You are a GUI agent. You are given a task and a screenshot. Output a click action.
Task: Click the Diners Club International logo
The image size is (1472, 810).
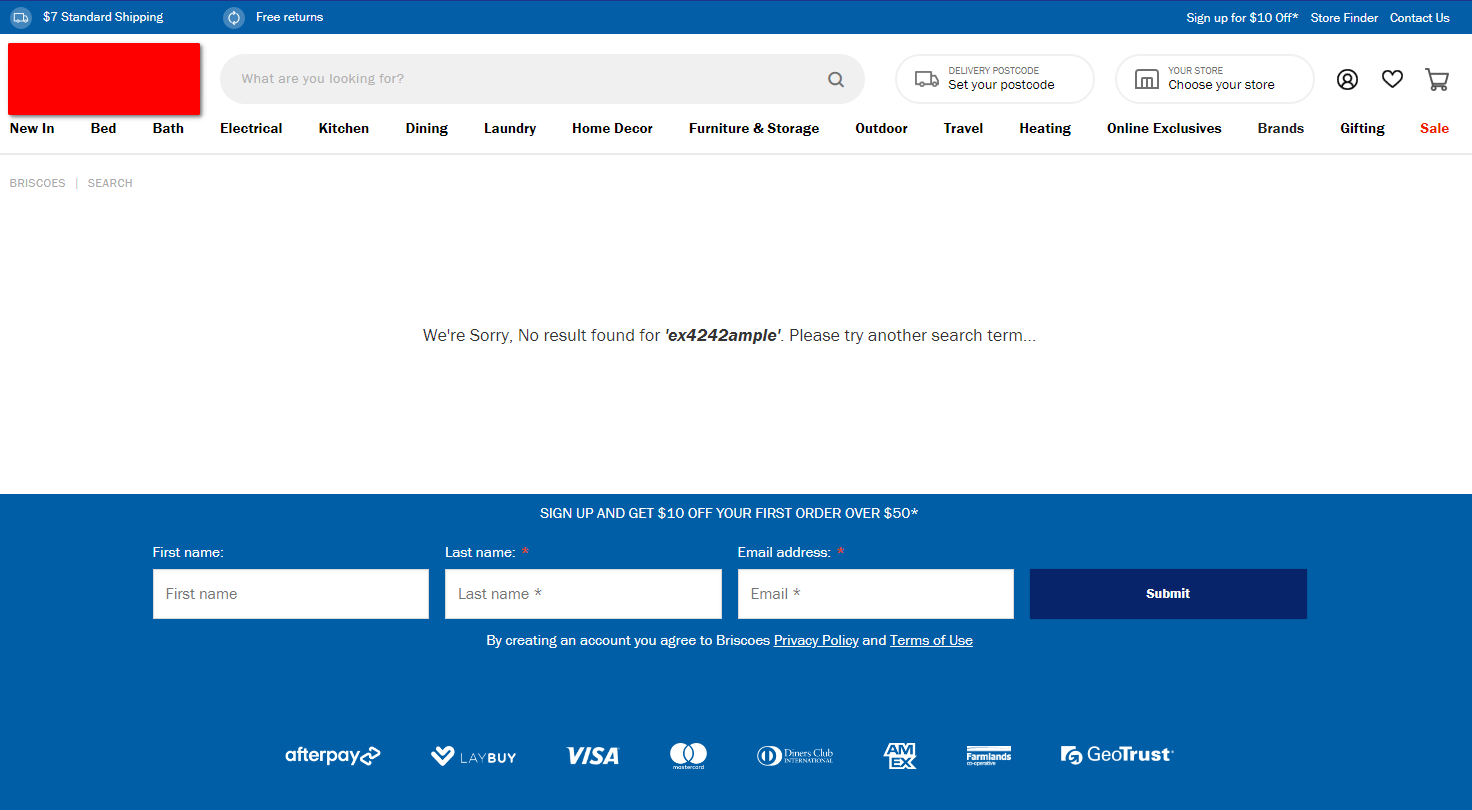795,756
